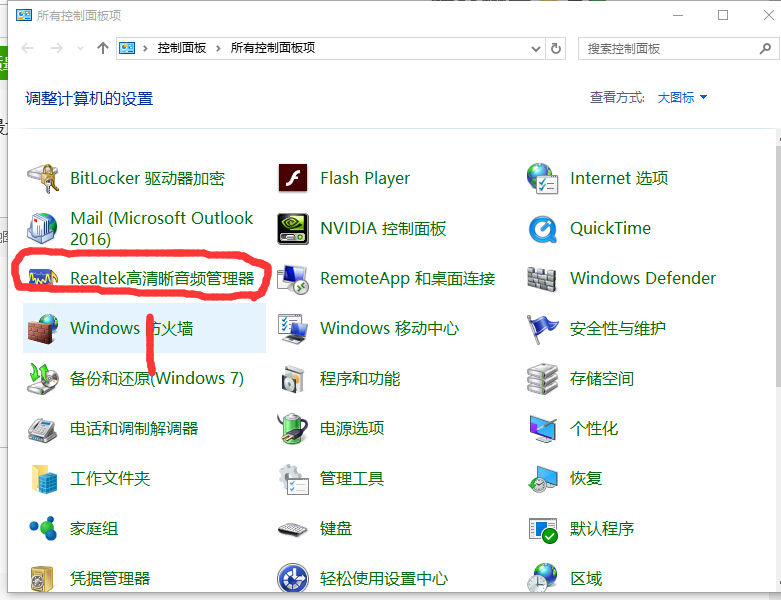Open the 家庭组 spheres icon
781x600 pixels.
[x=43, y=528]
